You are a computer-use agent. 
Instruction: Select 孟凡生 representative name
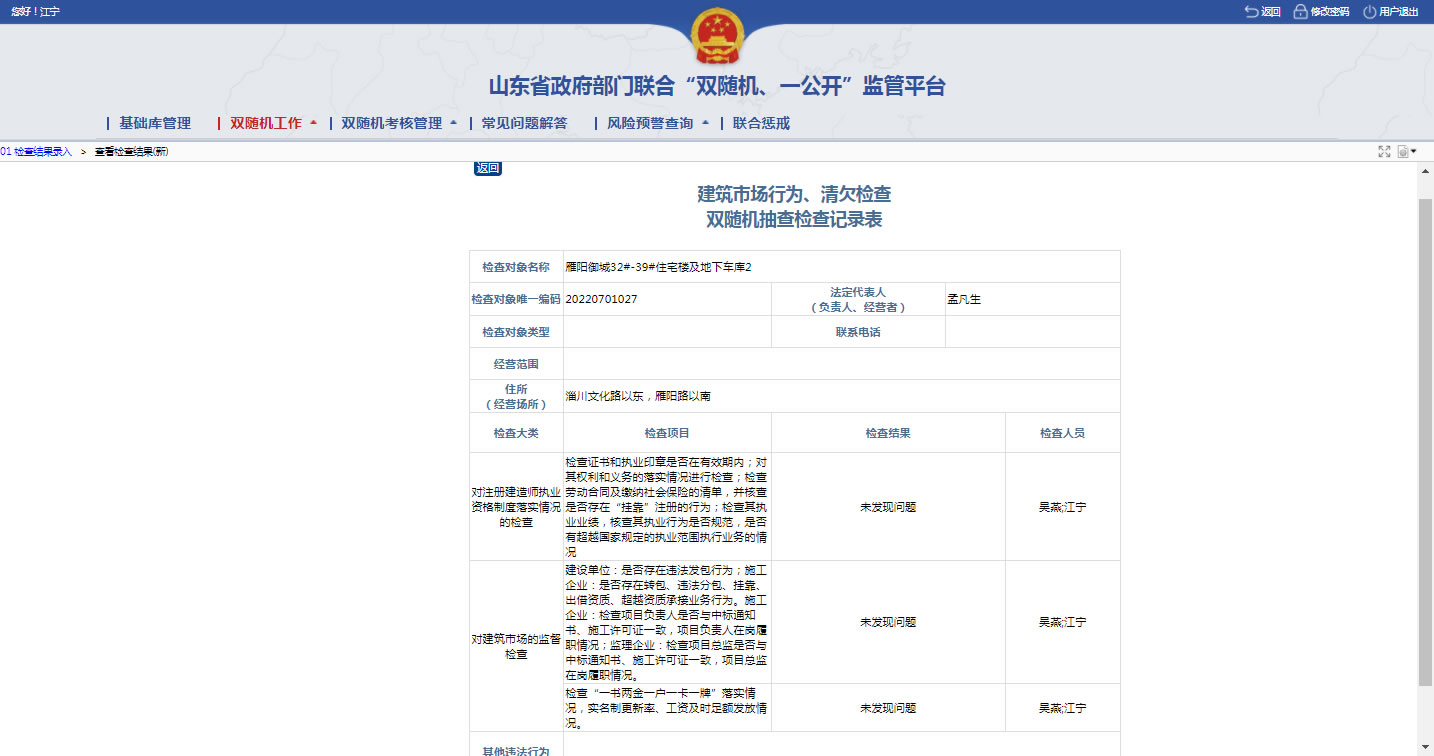pyautogui.click(x=964, y=299)
